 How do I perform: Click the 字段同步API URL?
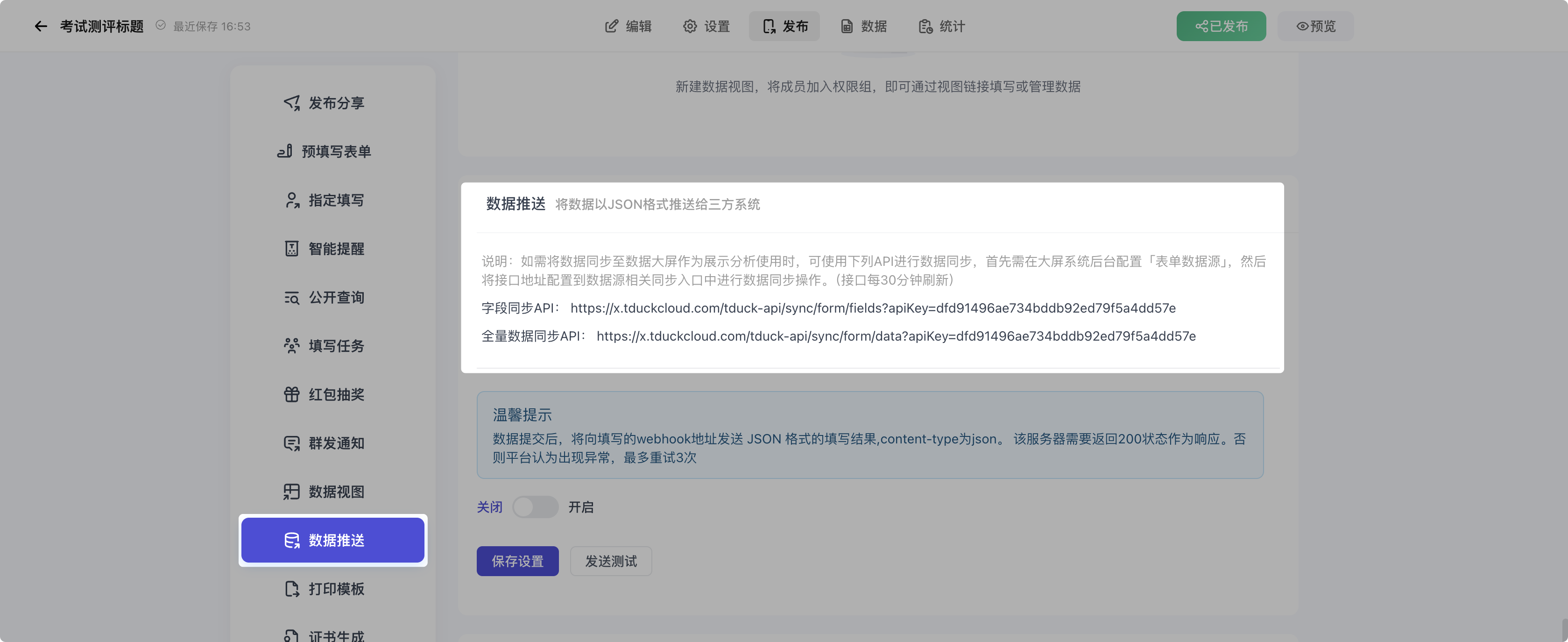pos(873,308)
